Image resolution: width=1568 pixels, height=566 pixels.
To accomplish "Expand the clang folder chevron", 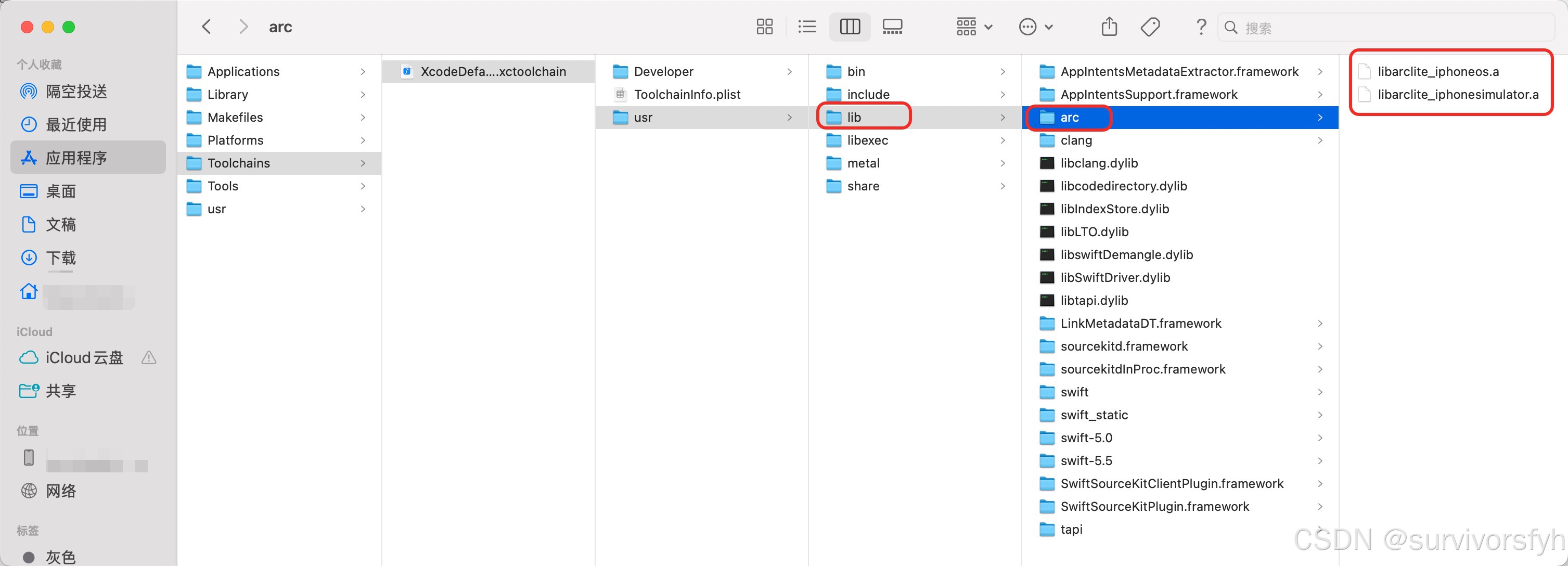I will click(x=1320, y=140).
